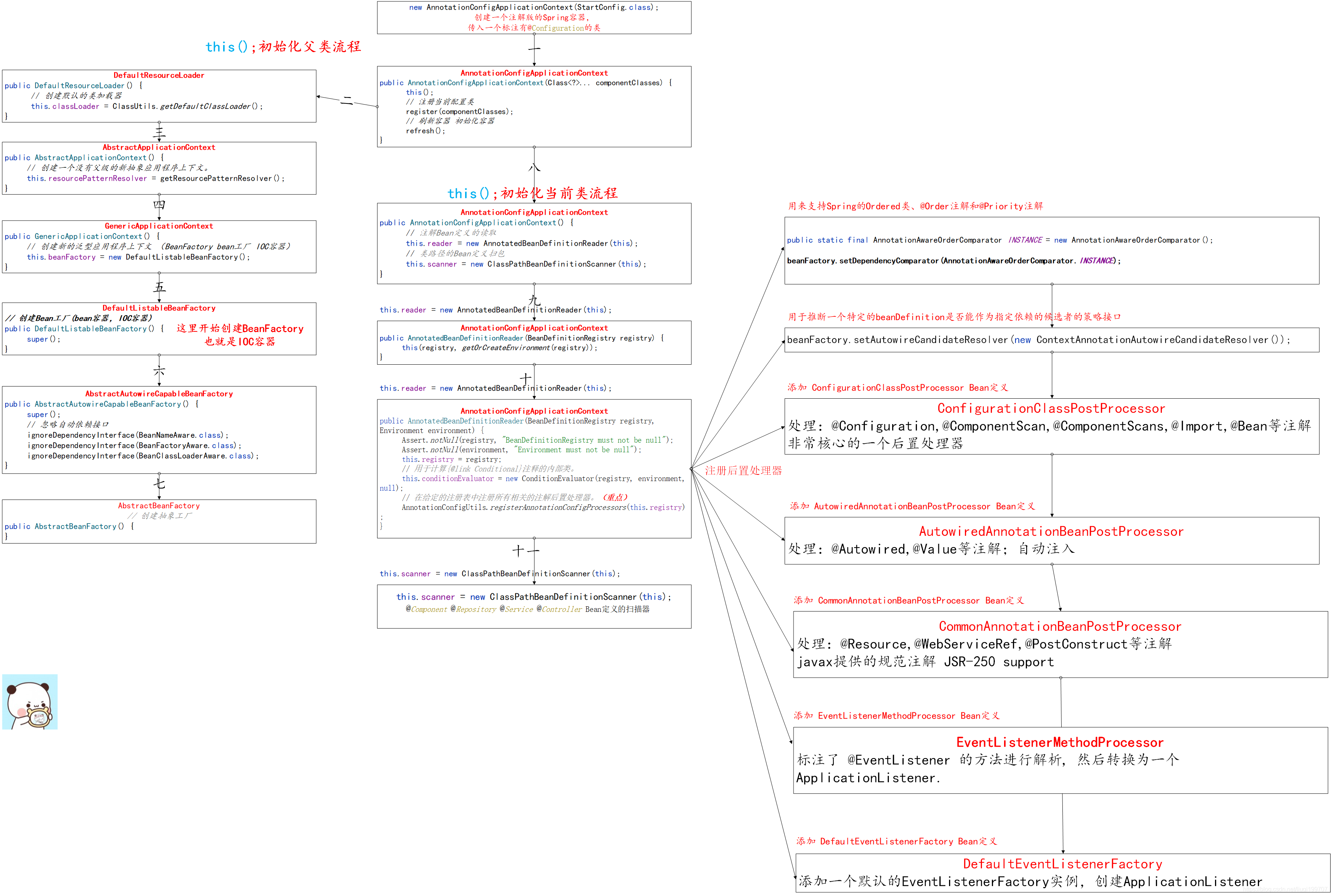Click label "添加 AutowiredAnnotationBeanPostProcessor Bean定义"
Screen dimensions: 1331x896
point(912,506)
